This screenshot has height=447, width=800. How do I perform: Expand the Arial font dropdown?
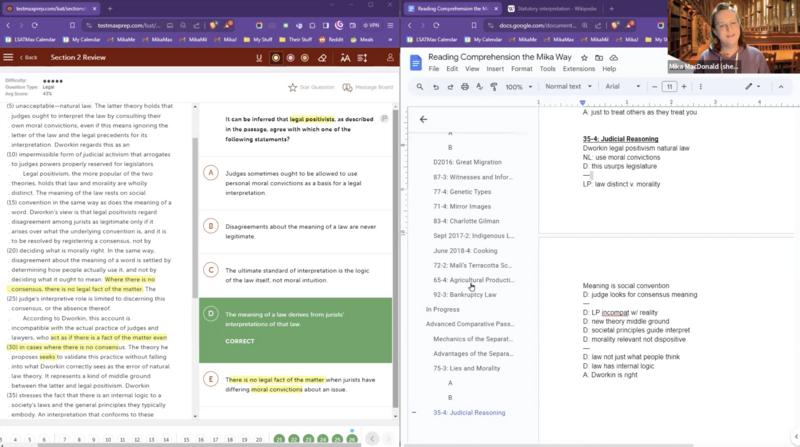(624, 87)
